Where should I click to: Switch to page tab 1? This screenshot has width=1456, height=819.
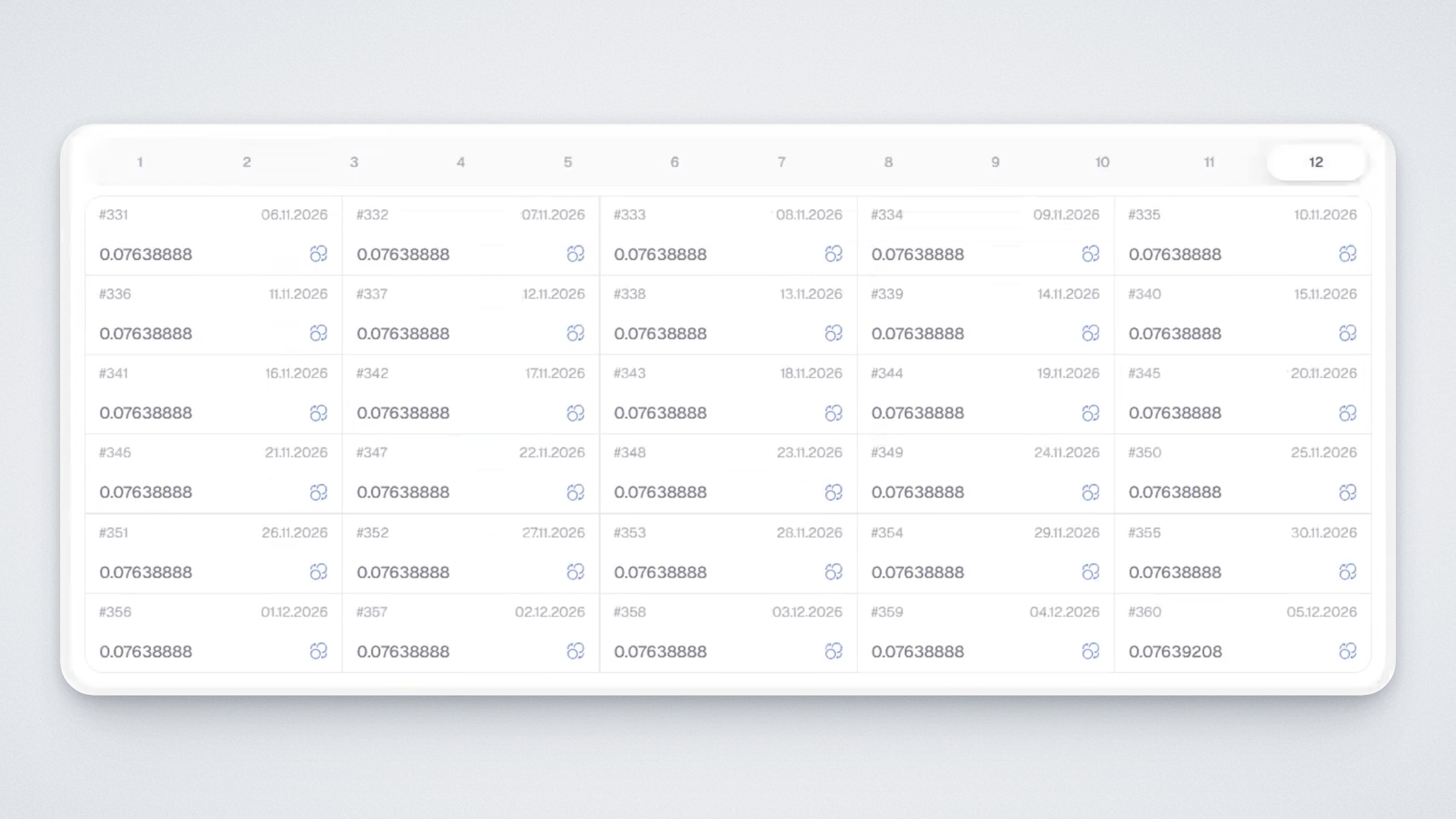click(x=140, y=162)
